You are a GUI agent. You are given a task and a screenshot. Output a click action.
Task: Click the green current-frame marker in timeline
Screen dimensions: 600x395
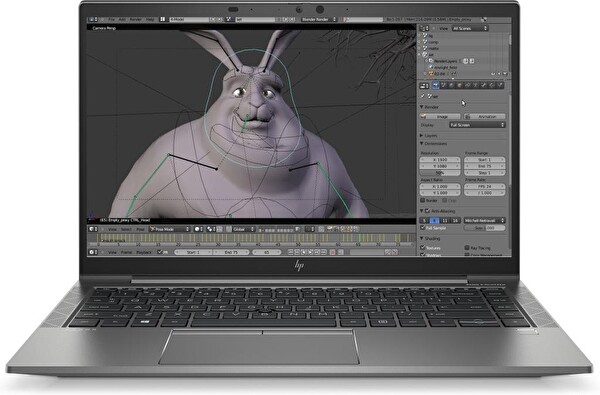[x=359, y=238]
